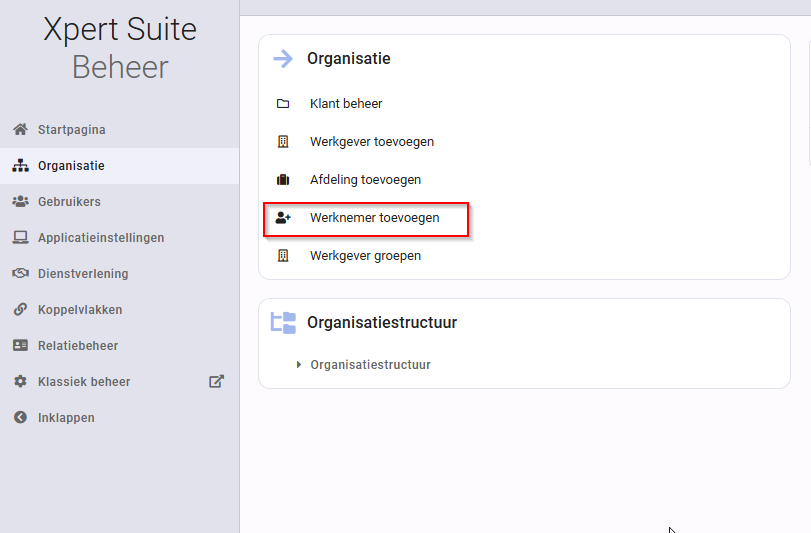Click the chain link icon for Koppelvlakken
The image size is (811, 533).
pyautogui.click(x=20, y=309)
